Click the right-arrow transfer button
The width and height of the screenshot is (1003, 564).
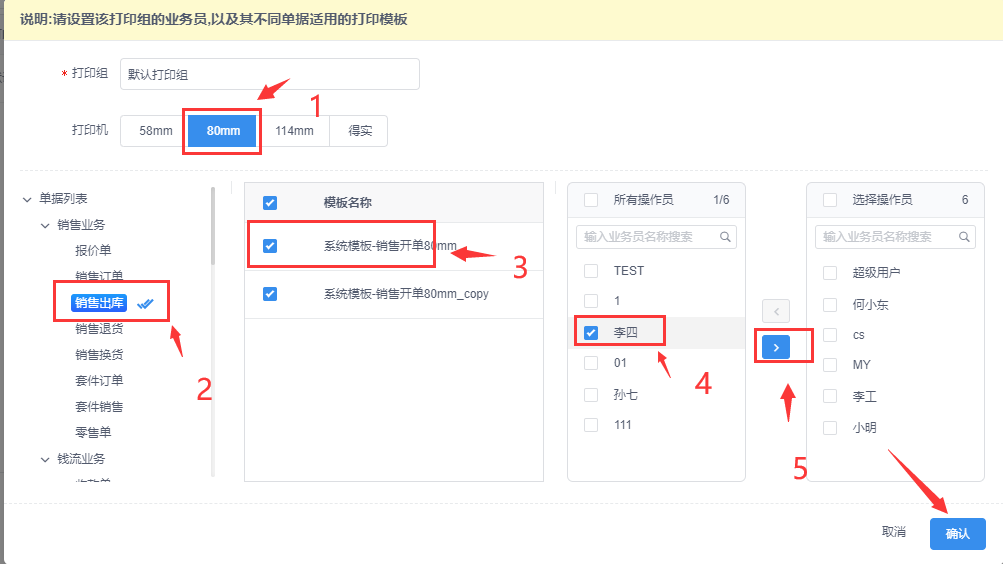(776, 347)
